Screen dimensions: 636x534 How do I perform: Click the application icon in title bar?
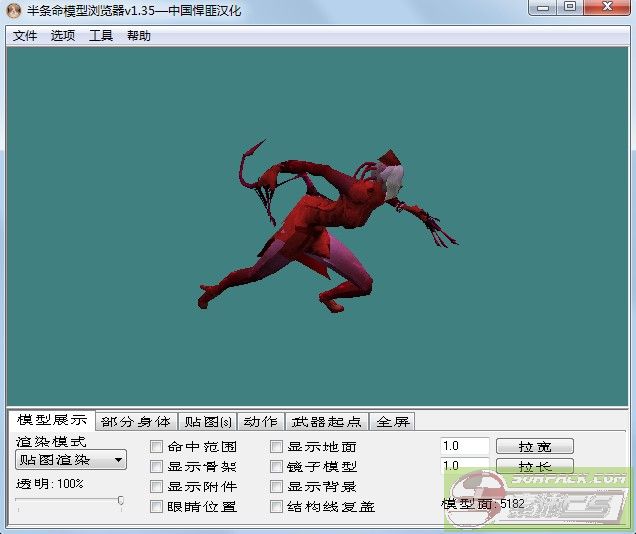[13, 11]
